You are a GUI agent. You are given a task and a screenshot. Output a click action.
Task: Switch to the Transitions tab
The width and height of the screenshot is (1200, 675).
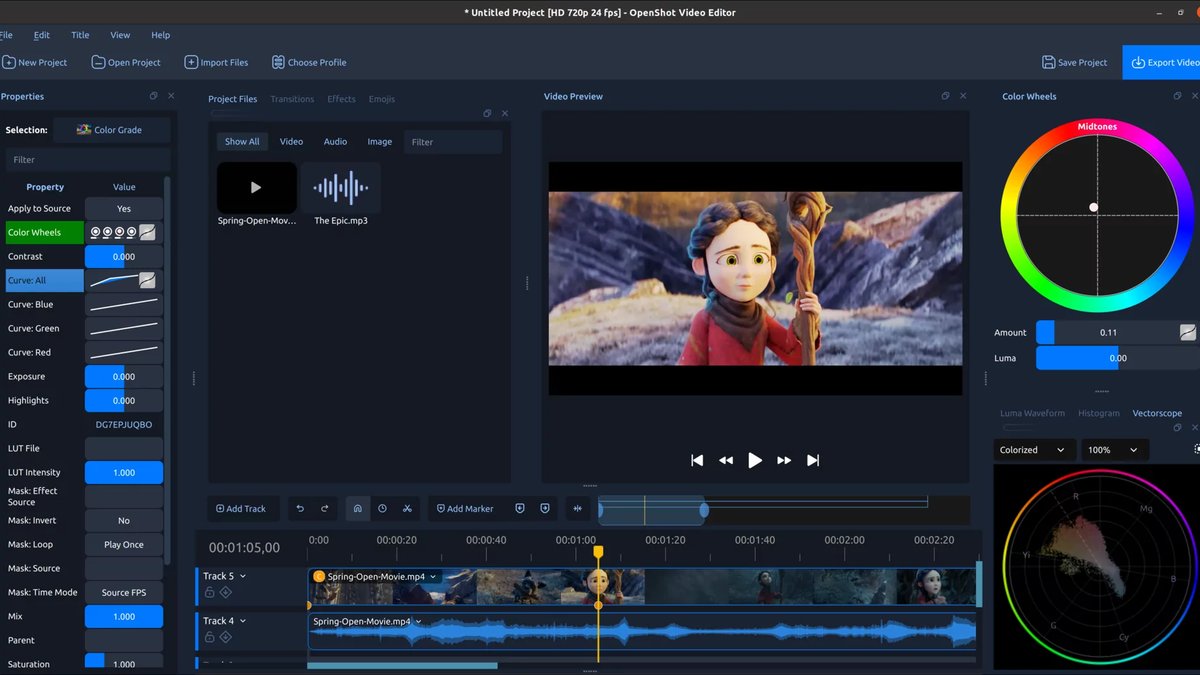(x=292, y=99)
